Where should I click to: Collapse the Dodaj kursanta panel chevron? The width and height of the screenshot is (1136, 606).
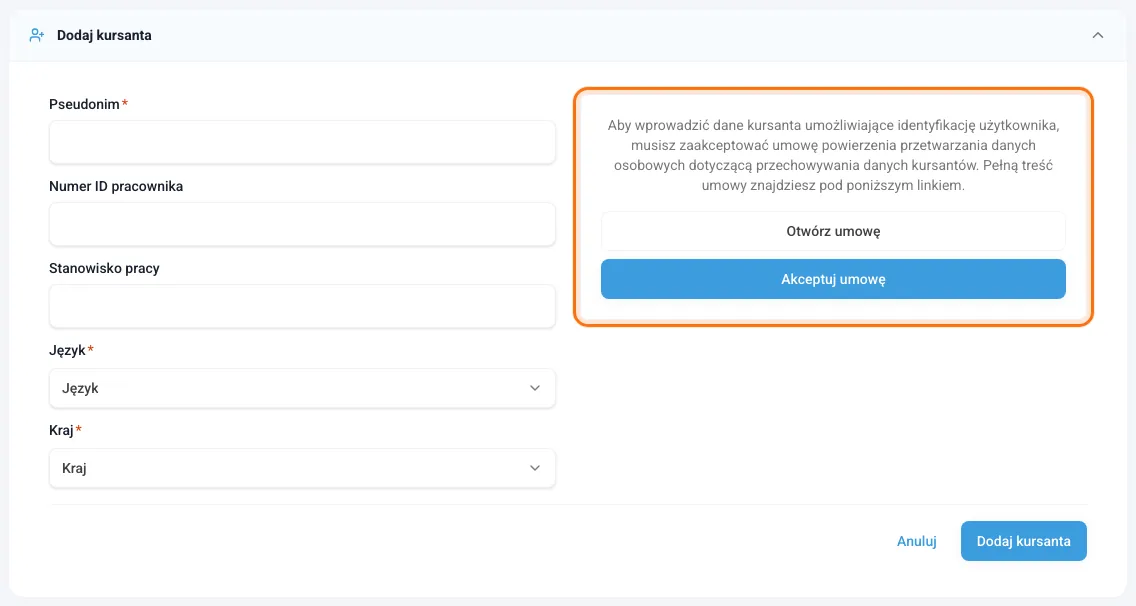click(1098, 36)
